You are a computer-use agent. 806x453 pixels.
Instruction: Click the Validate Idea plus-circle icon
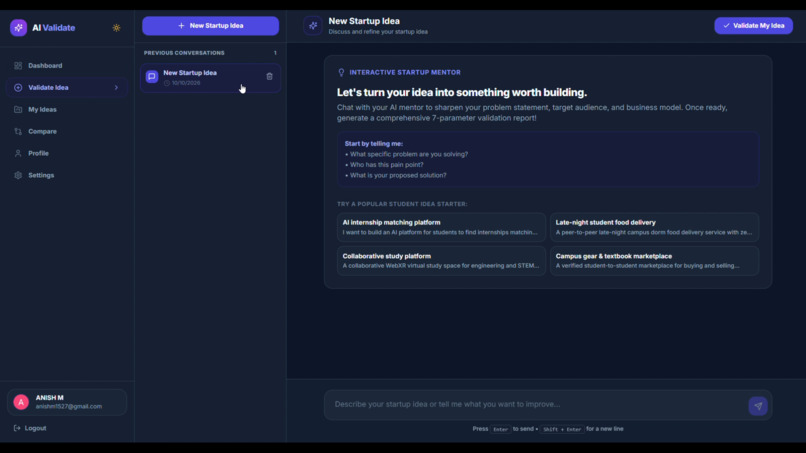coord(18,87)
